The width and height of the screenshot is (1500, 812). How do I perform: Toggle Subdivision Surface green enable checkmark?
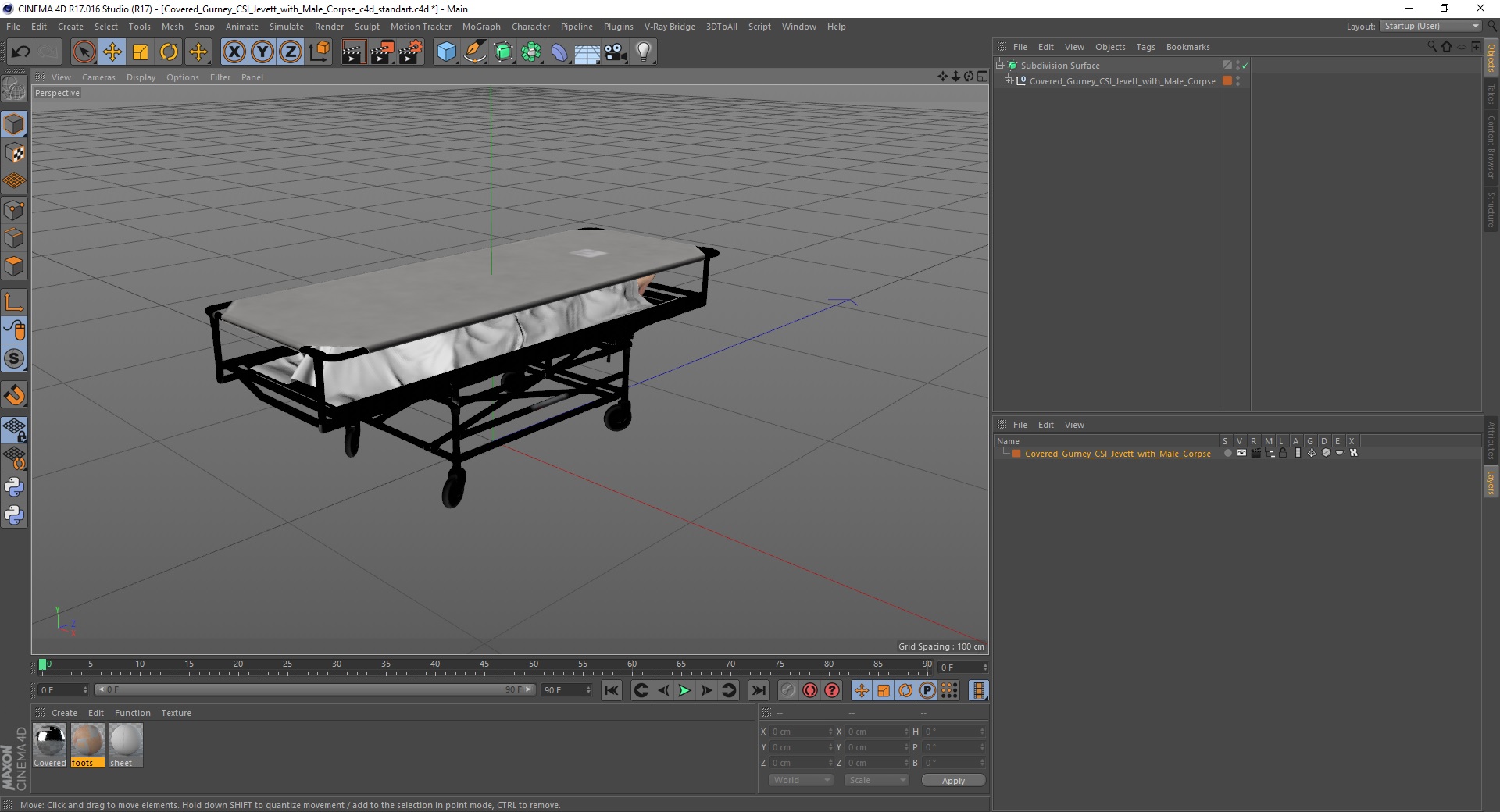pyautogui.click(x=1245, y=66)
